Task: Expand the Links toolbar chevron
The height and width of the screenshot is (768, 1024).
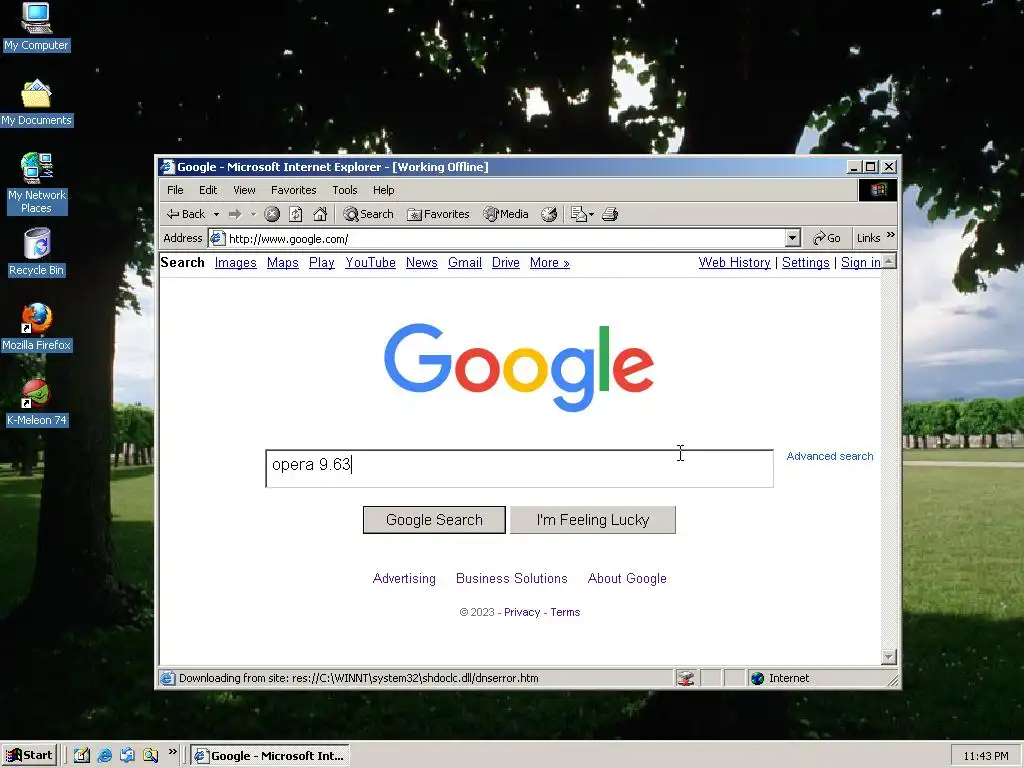Action: [x=891, y=235]
